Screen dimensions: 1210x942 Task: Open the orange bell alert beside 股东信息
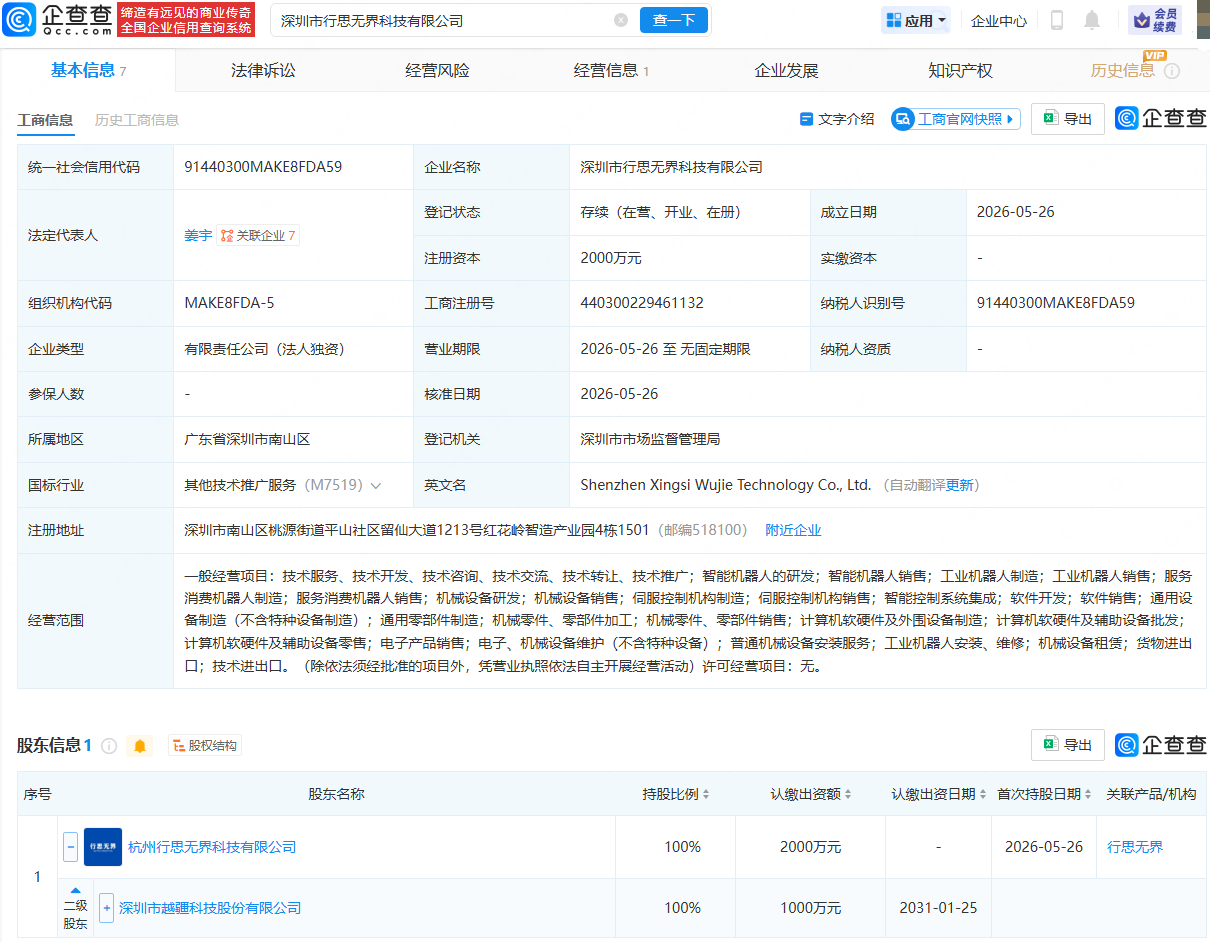tap(140, 746)
